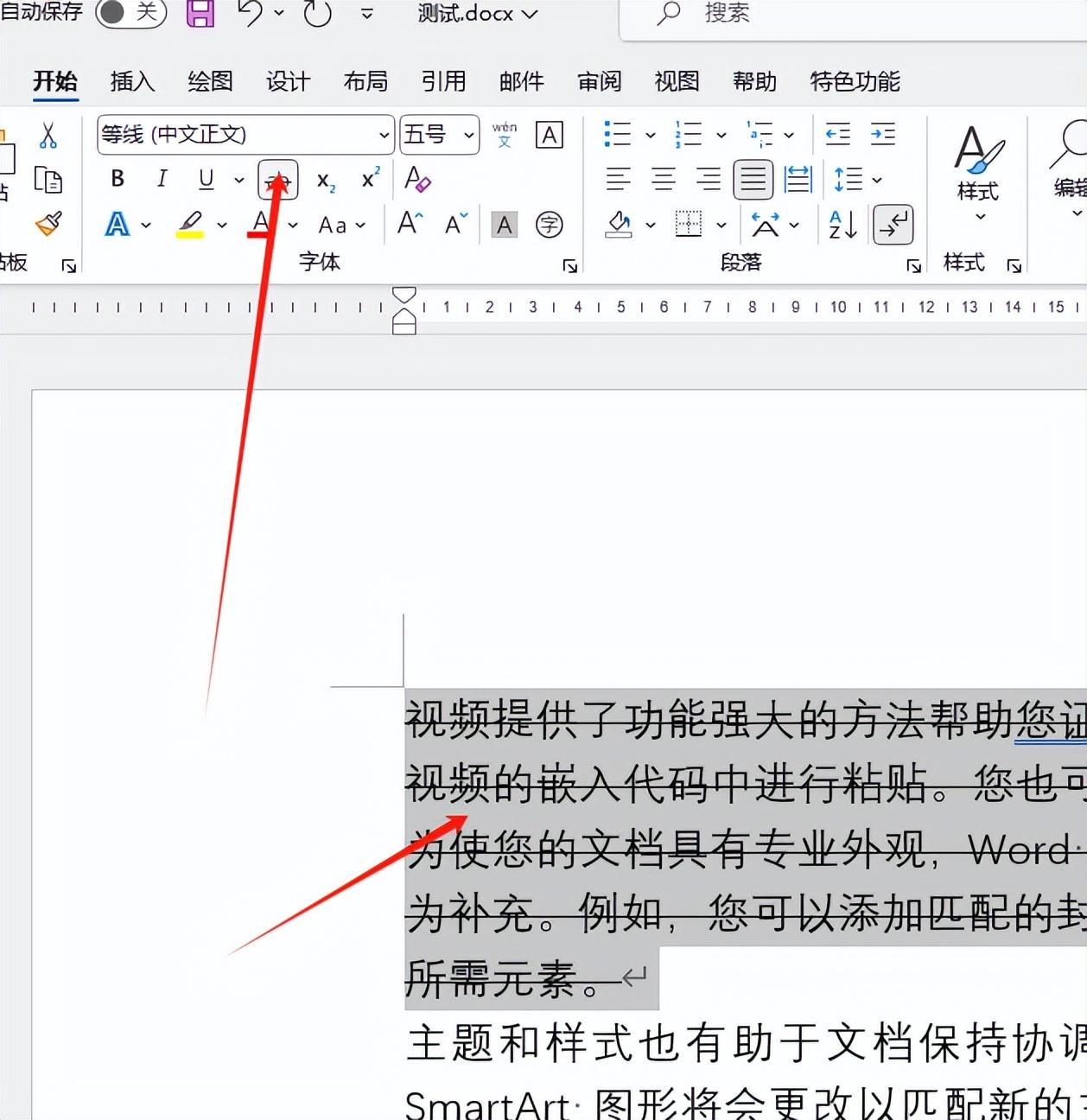Viewport: 1087px width, 1120px height.
Task: Center align text
Action: pyautogui.click(x=664, y=180)
